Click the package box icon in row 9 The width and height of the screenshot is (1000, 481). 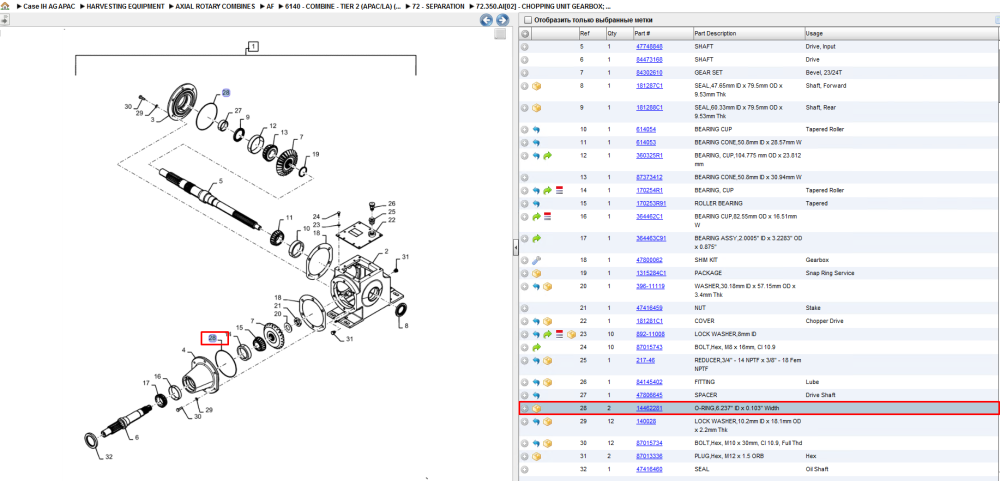(x=536, y=108)
